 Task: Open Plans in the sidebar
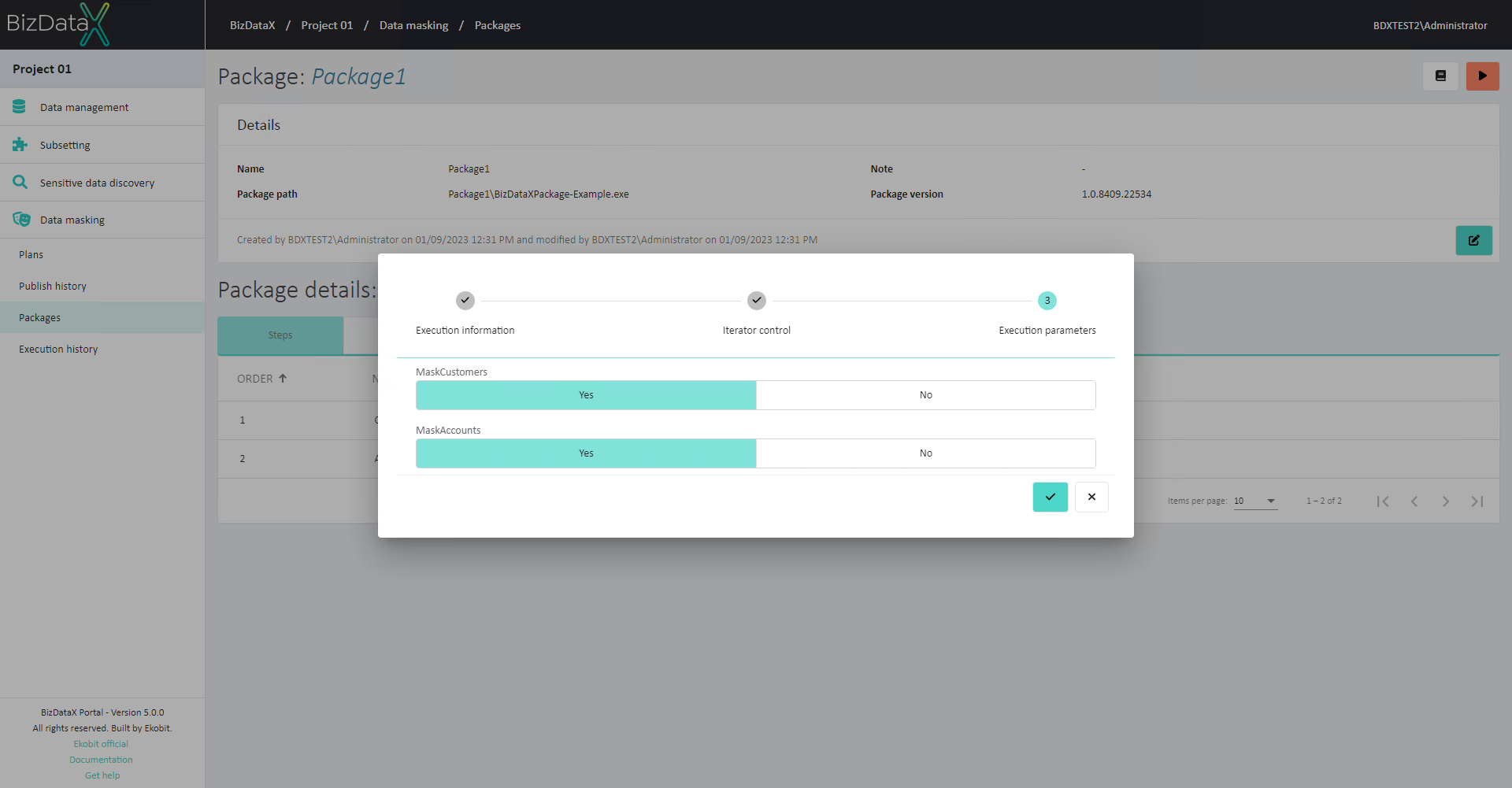(x=102, y=255)
